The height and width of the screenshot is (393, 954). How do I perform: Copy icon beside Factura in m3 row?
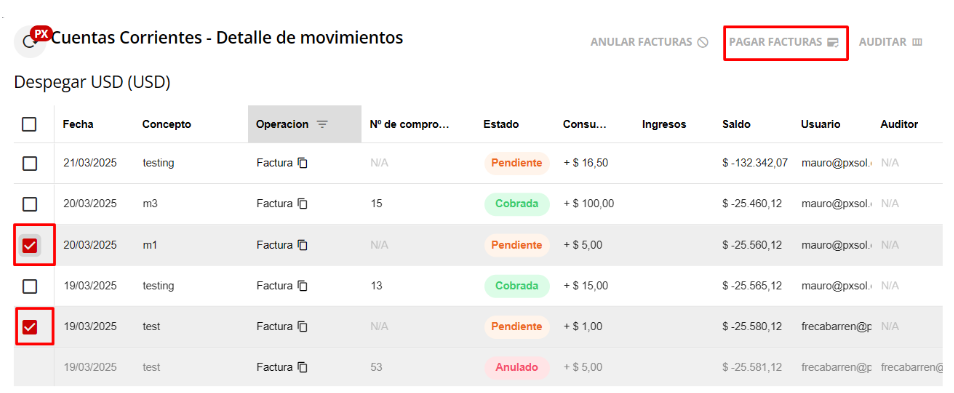click(302, 204)
